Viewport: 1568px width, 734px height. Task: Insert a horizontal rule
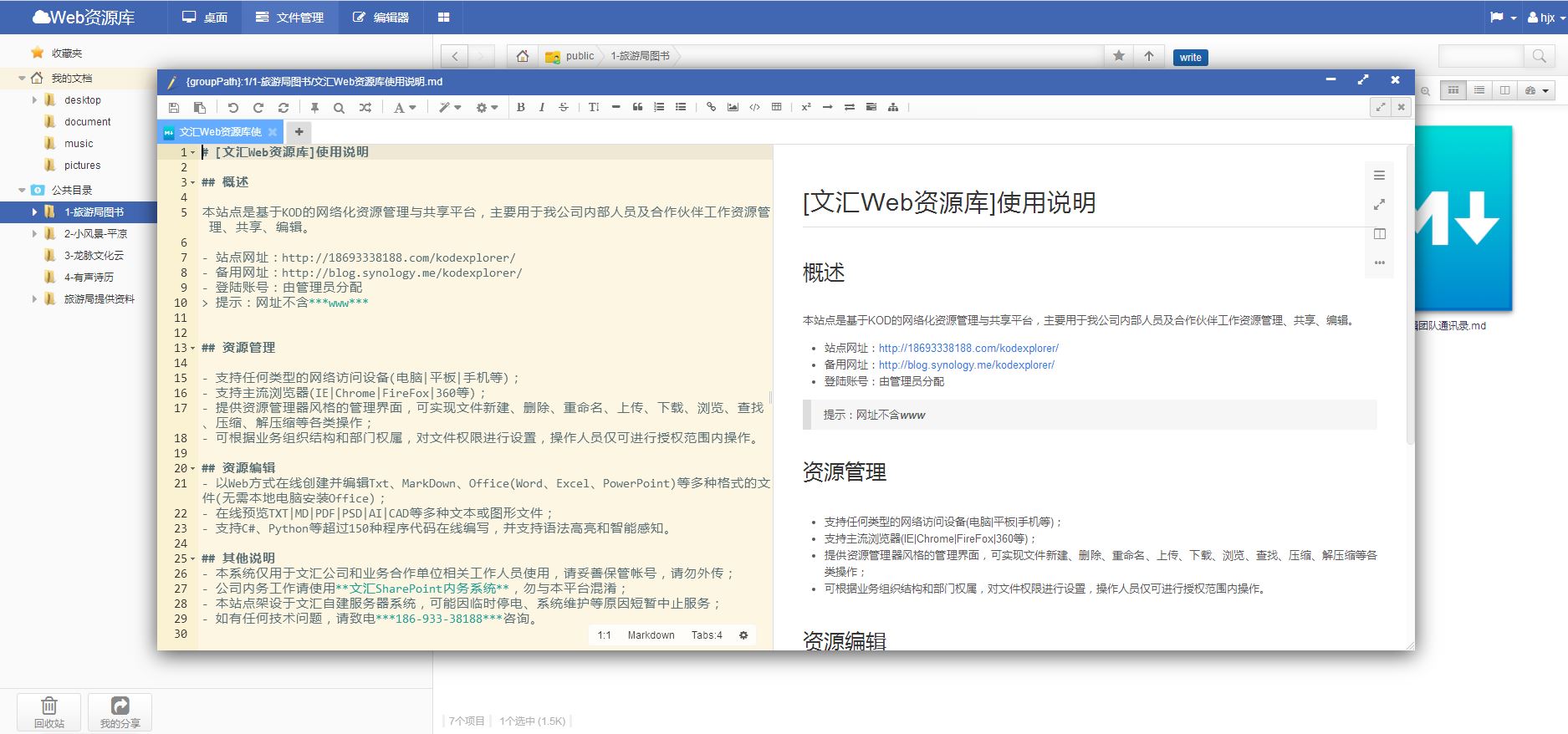(615, 107)
